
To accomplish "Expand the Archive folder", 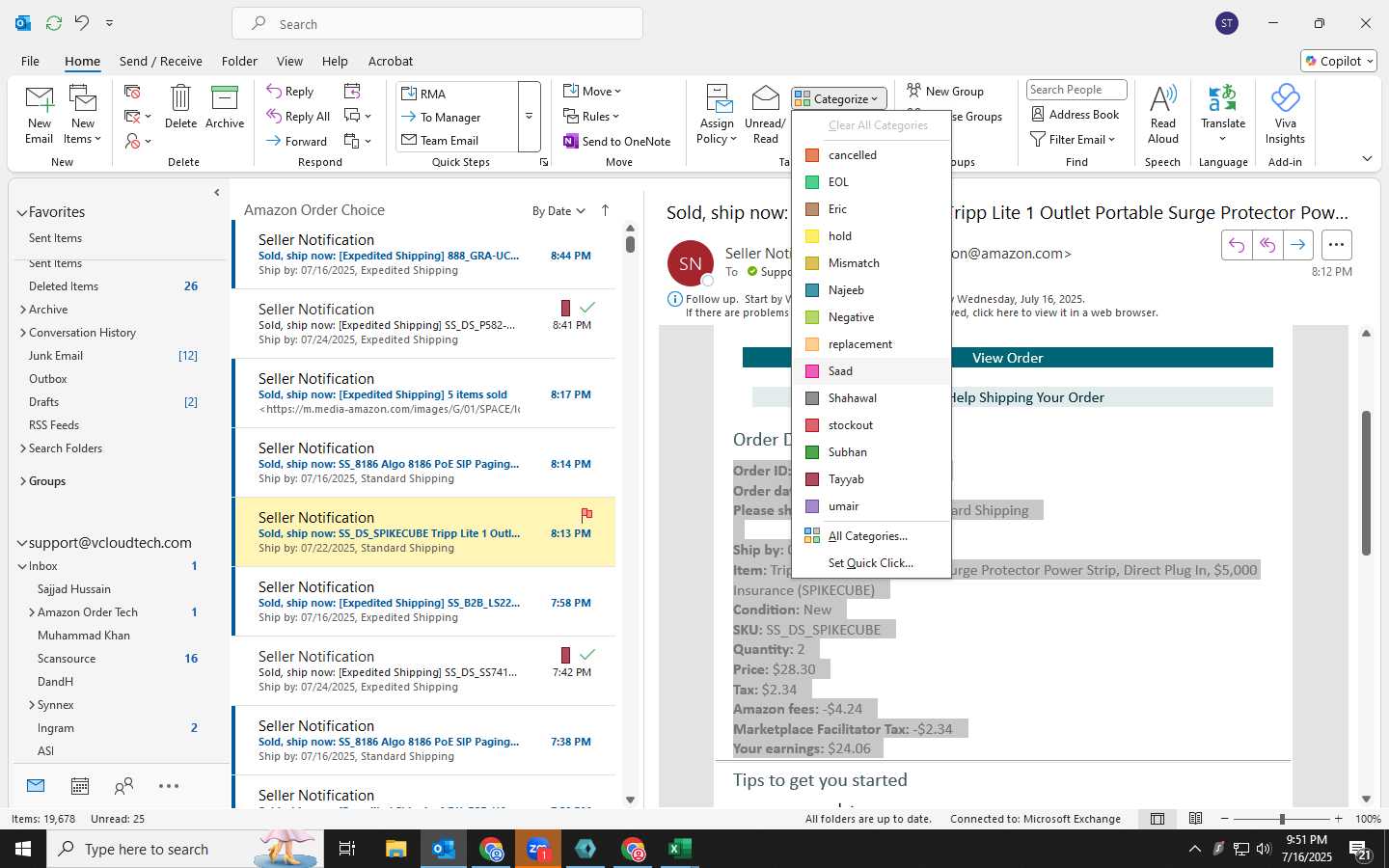I will [x=23, y=310].
